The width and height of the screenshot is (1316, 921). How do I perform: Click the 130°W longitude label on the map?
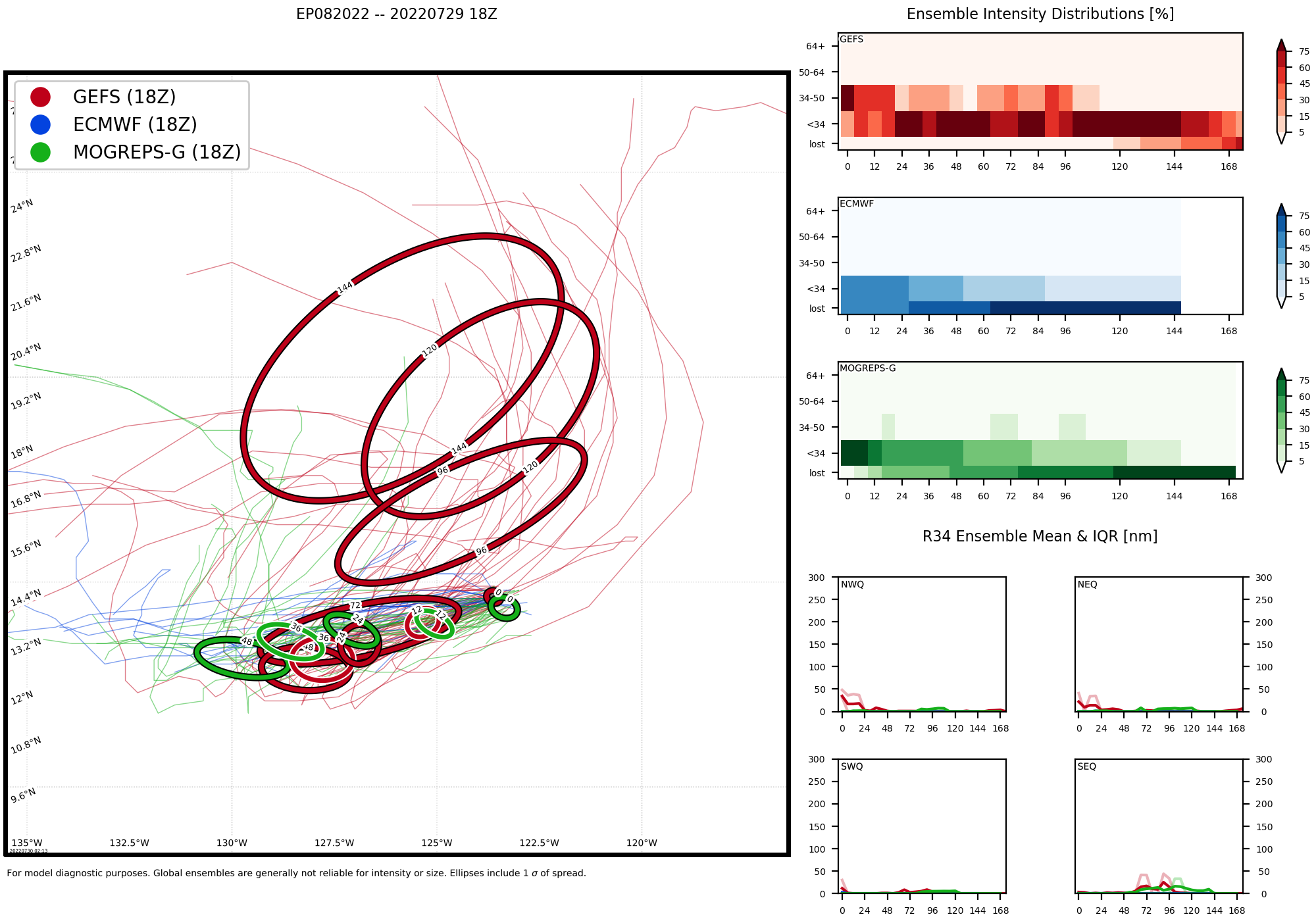tap(232, 843)
